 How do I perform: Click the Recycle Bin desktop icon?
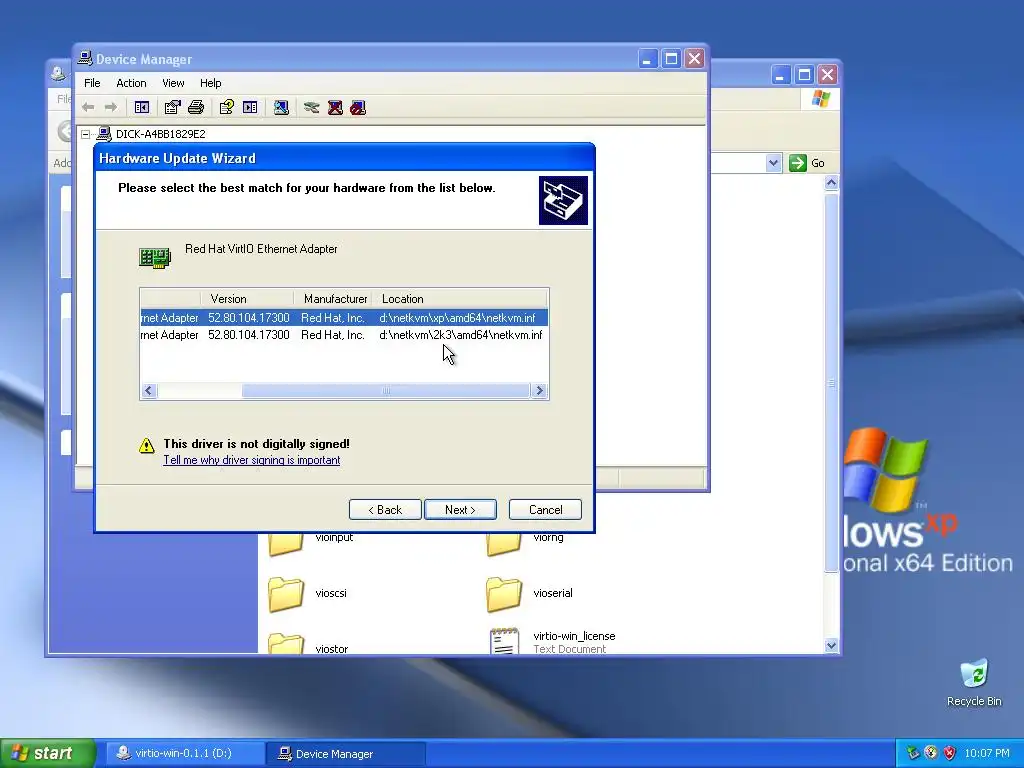coord(974,682)
